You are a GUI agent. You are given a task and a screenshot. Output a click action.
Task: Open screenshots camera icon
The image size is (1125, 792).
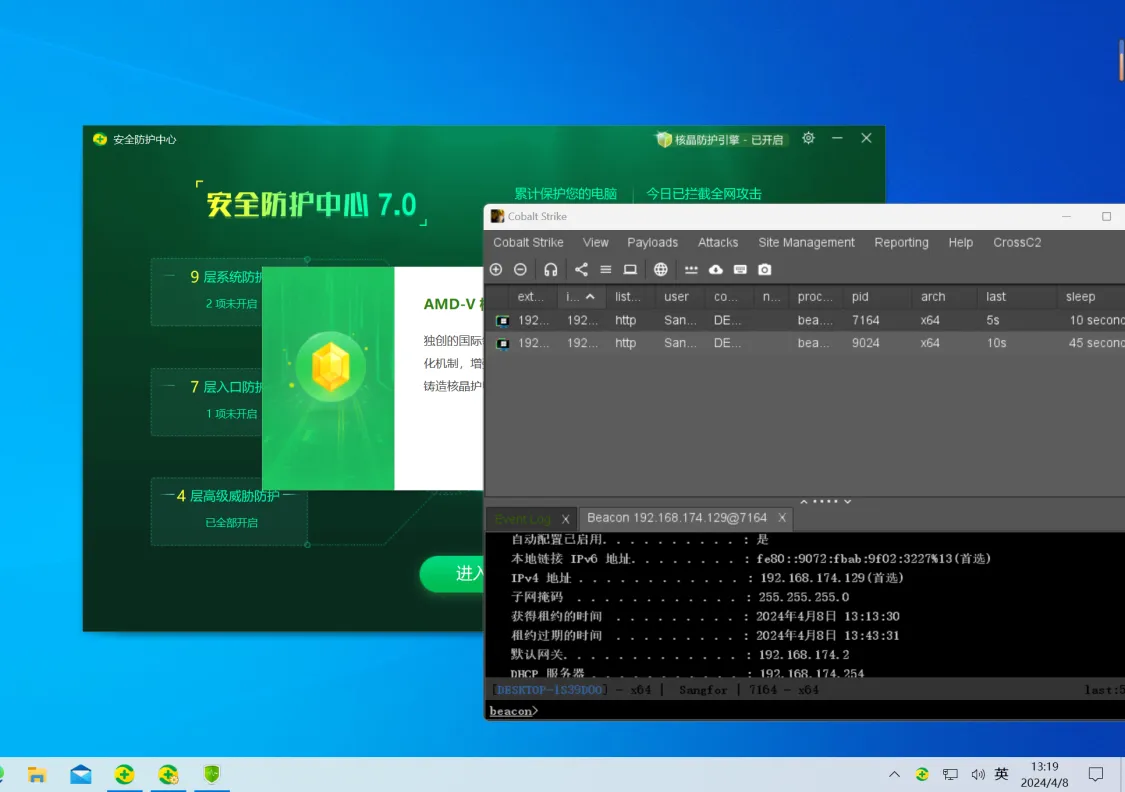coord(765,270)
